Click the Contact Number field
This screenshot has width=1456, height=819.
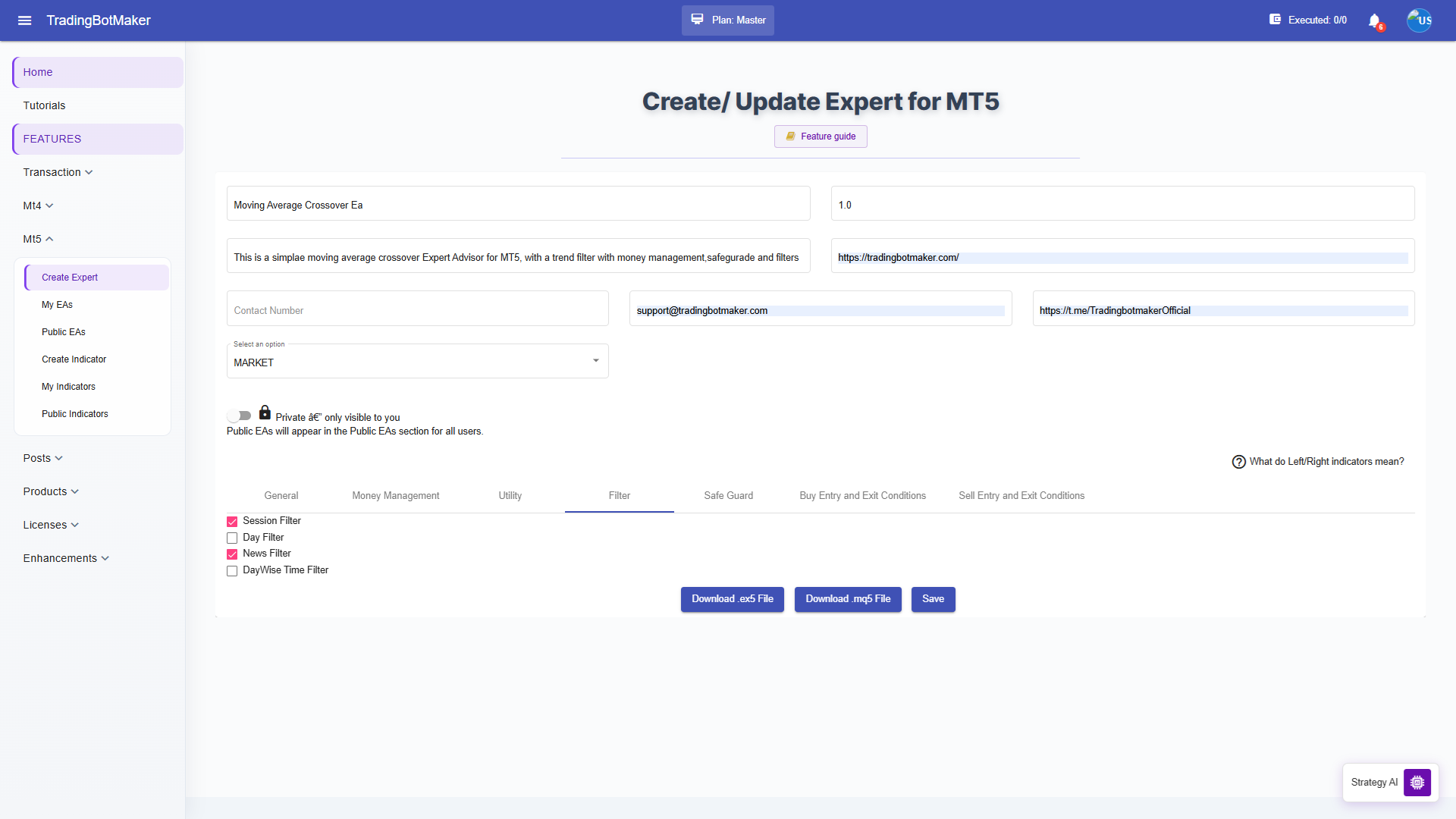click(x=418, y=309)
